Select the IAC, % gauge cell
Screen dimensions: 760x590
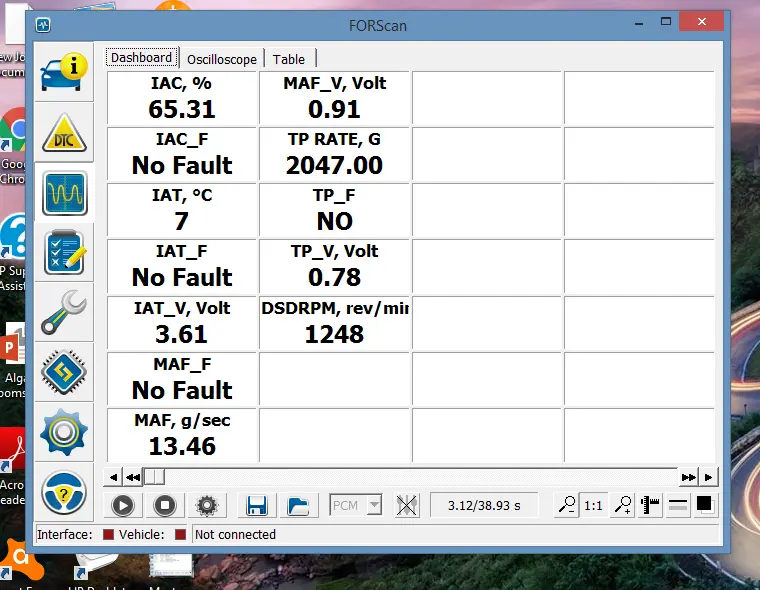tap(182, 98)
